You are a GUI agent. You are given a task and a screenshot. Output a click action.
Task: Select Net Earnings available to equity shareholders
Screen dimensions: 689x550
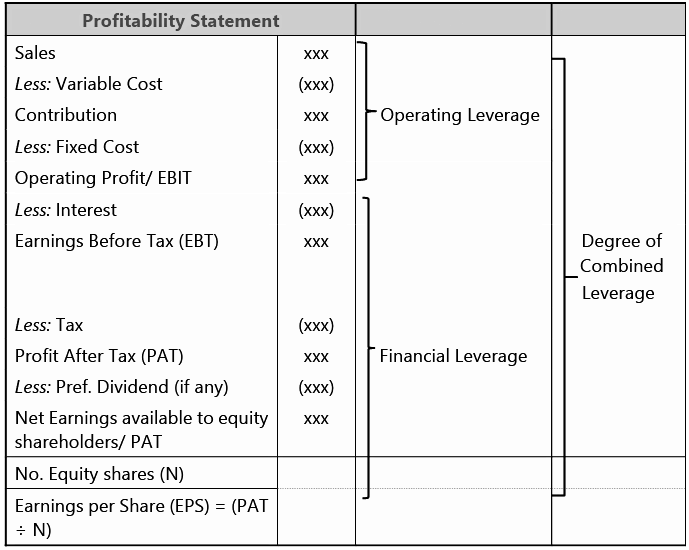pos(141,429)
